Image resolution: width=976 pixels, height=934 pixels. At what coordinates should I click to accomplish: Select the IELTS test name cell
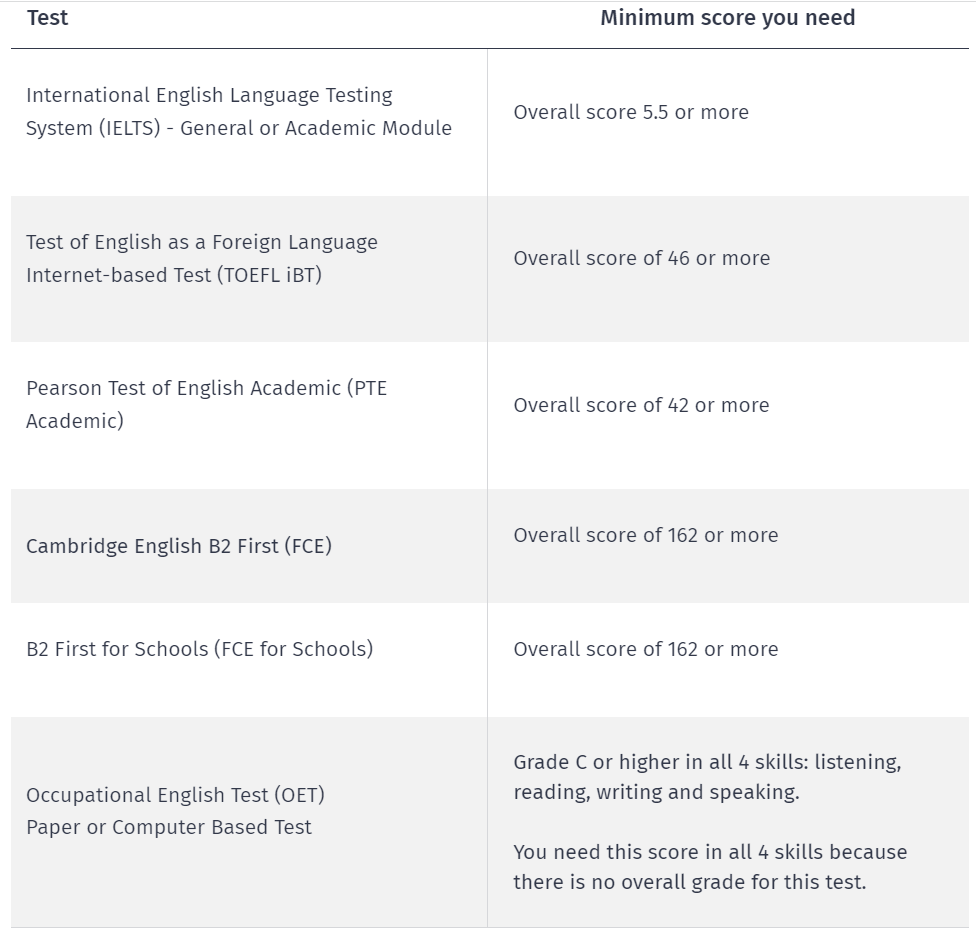[x=249, y=123]
